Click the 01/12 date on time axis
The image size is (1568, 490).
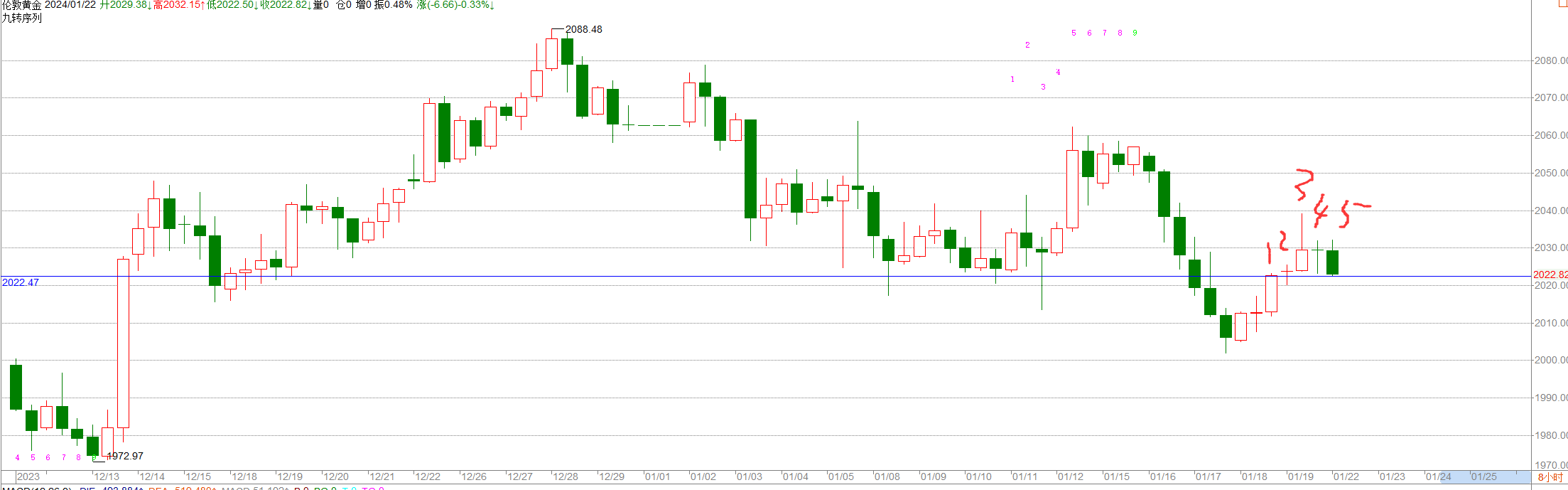click(1071, 476)
